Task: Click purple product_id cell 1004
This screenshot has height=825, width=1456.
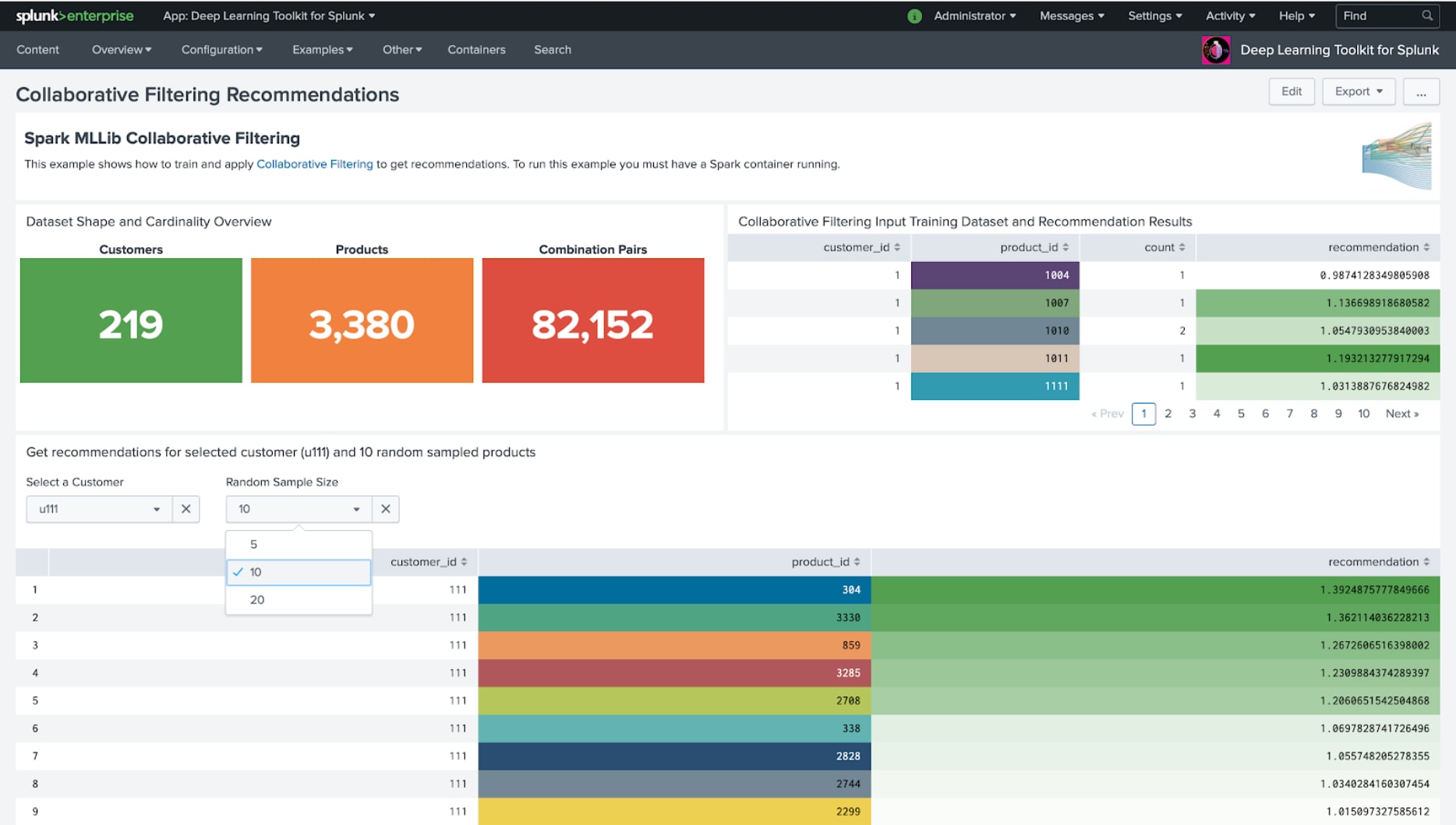Action: (x=995, y=275)
